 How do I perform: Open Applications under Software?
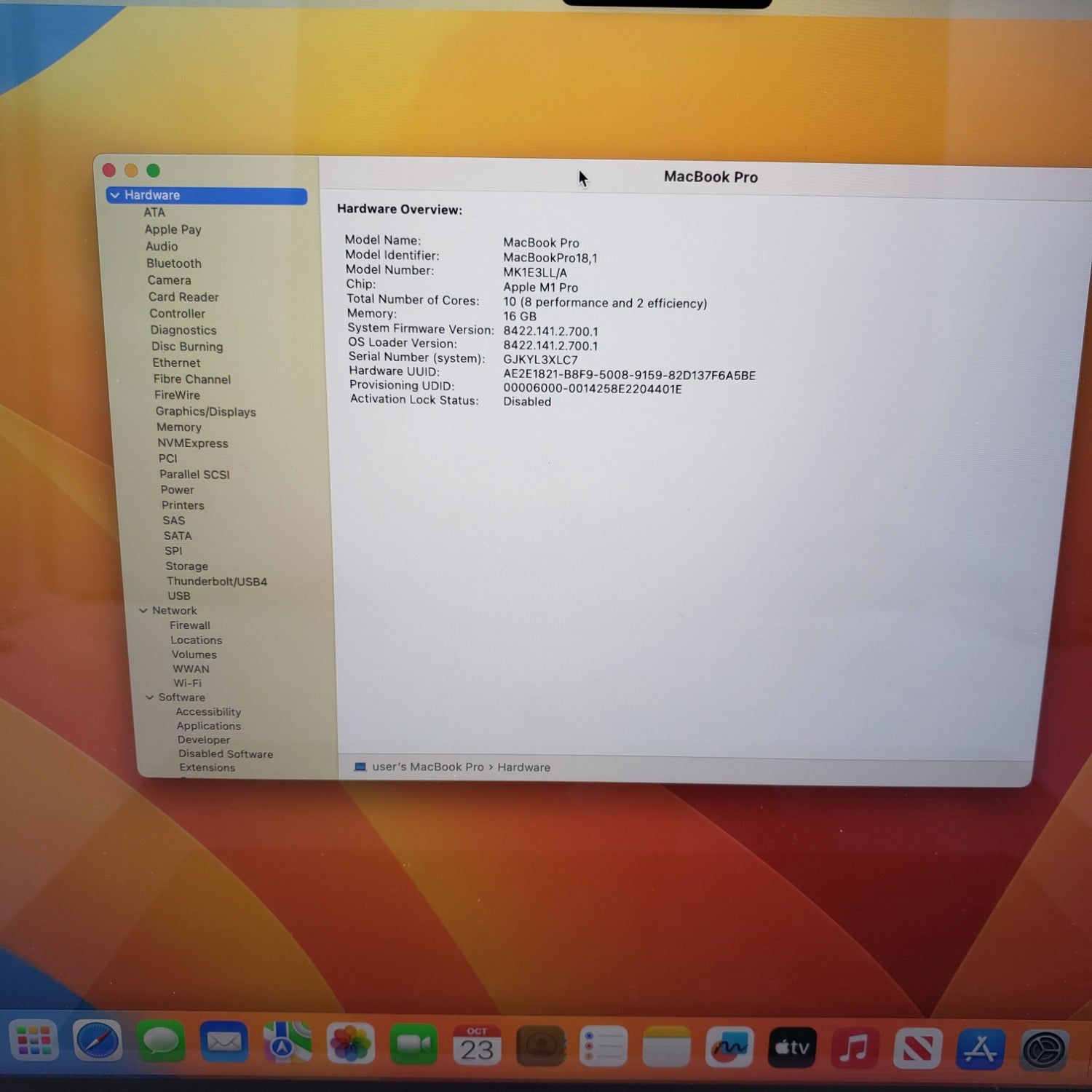pos(208,726)
